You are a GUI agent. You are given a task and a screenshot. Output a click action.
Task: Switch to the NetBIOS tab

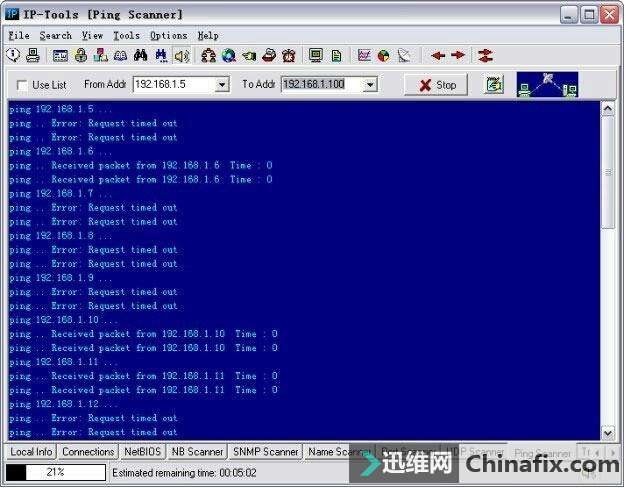tap(142, 452)
